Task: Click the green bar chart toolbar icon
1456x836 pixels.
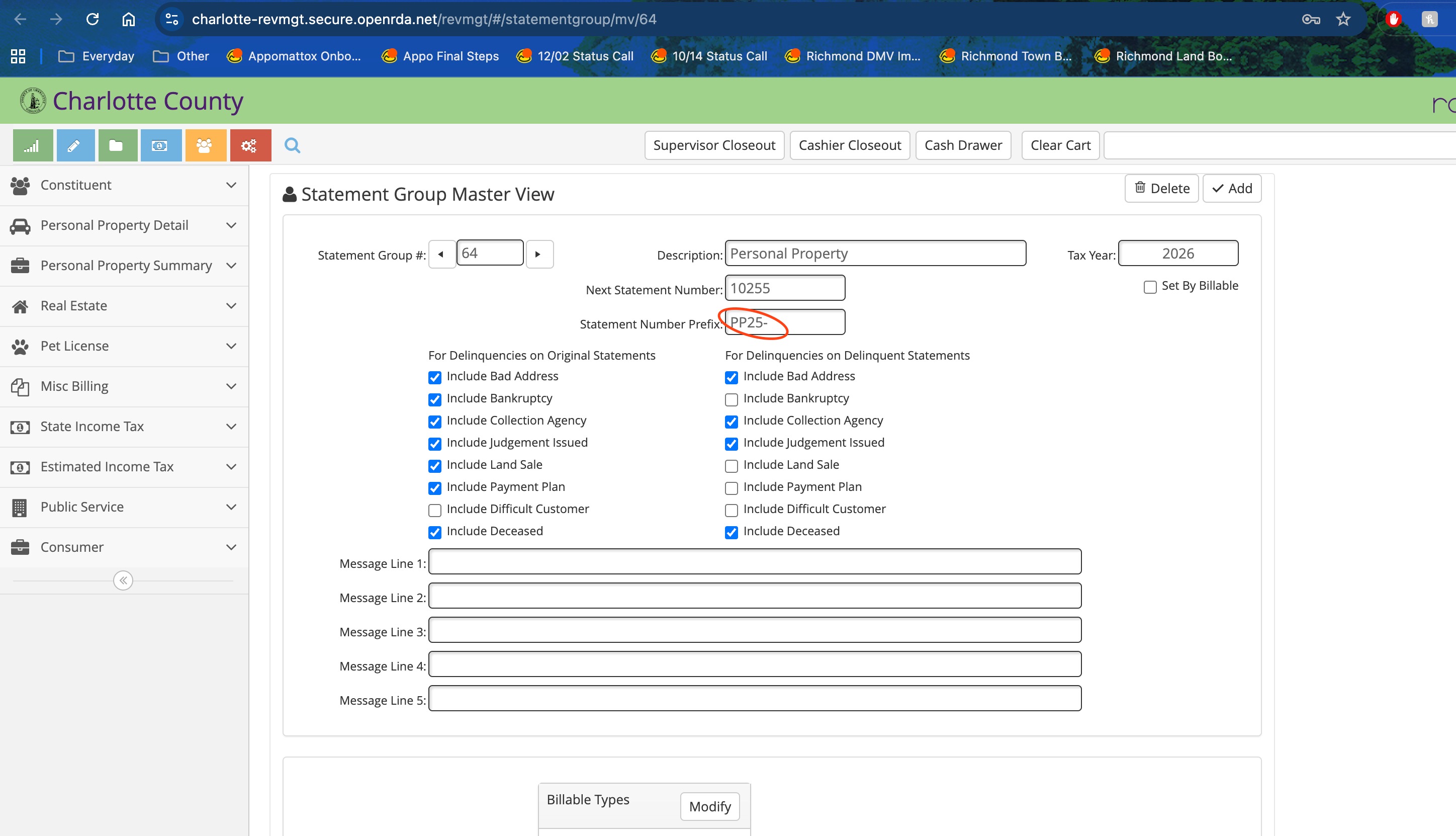Action: [32, 146]
